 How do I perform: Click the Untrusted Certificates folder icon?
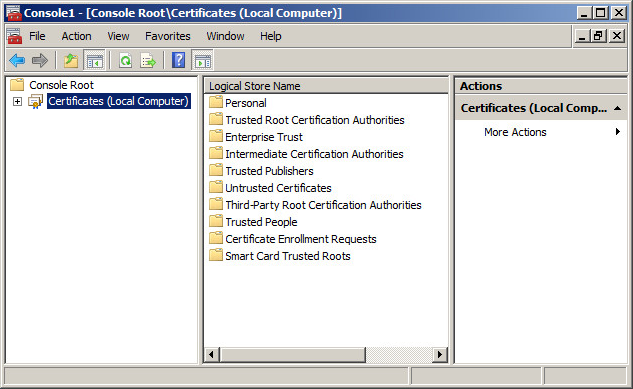coord(216,187)
